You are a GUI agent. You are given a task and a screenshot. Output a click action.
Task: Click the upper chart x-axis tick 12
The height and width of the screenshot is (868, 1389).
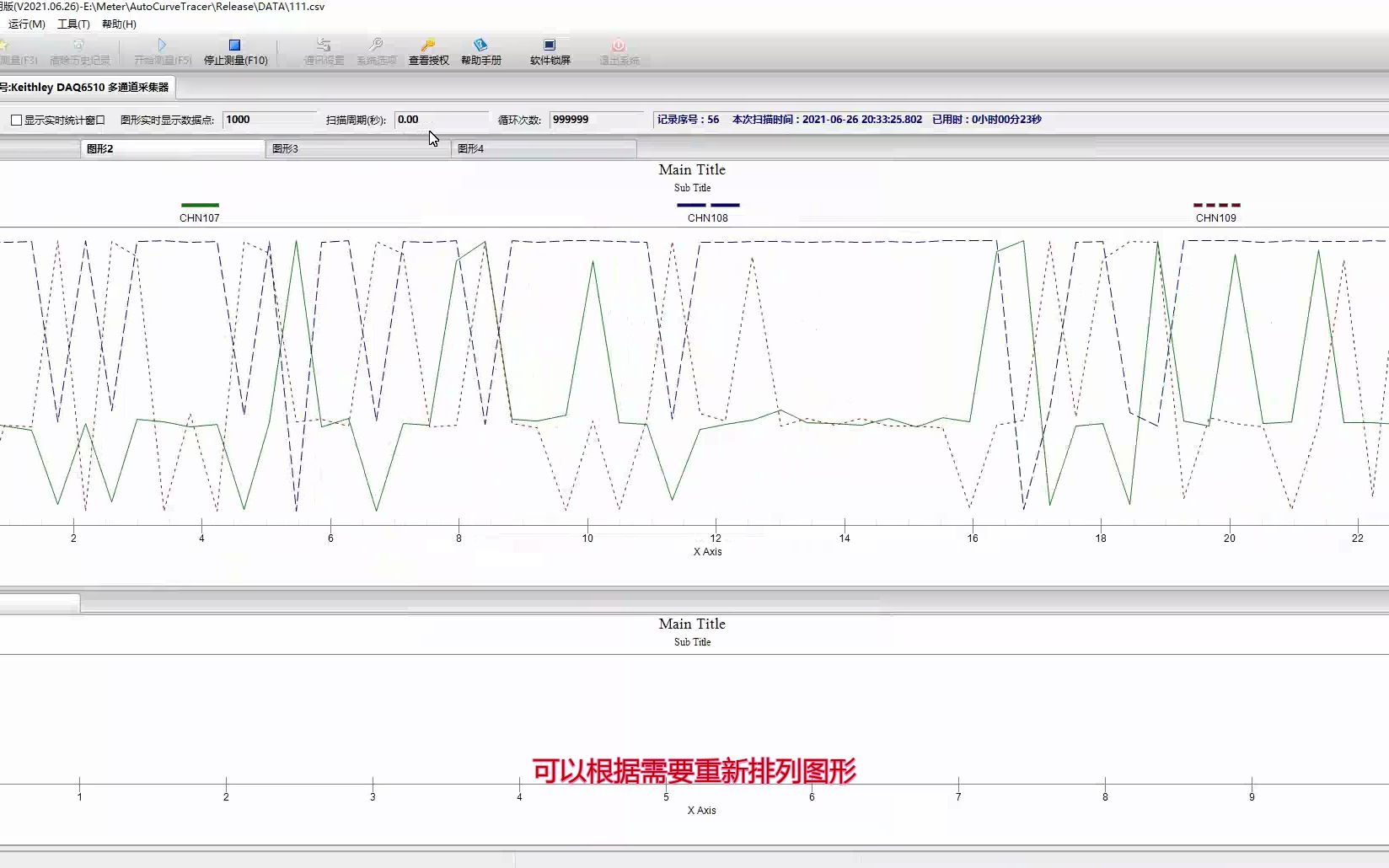pos(716,538)
